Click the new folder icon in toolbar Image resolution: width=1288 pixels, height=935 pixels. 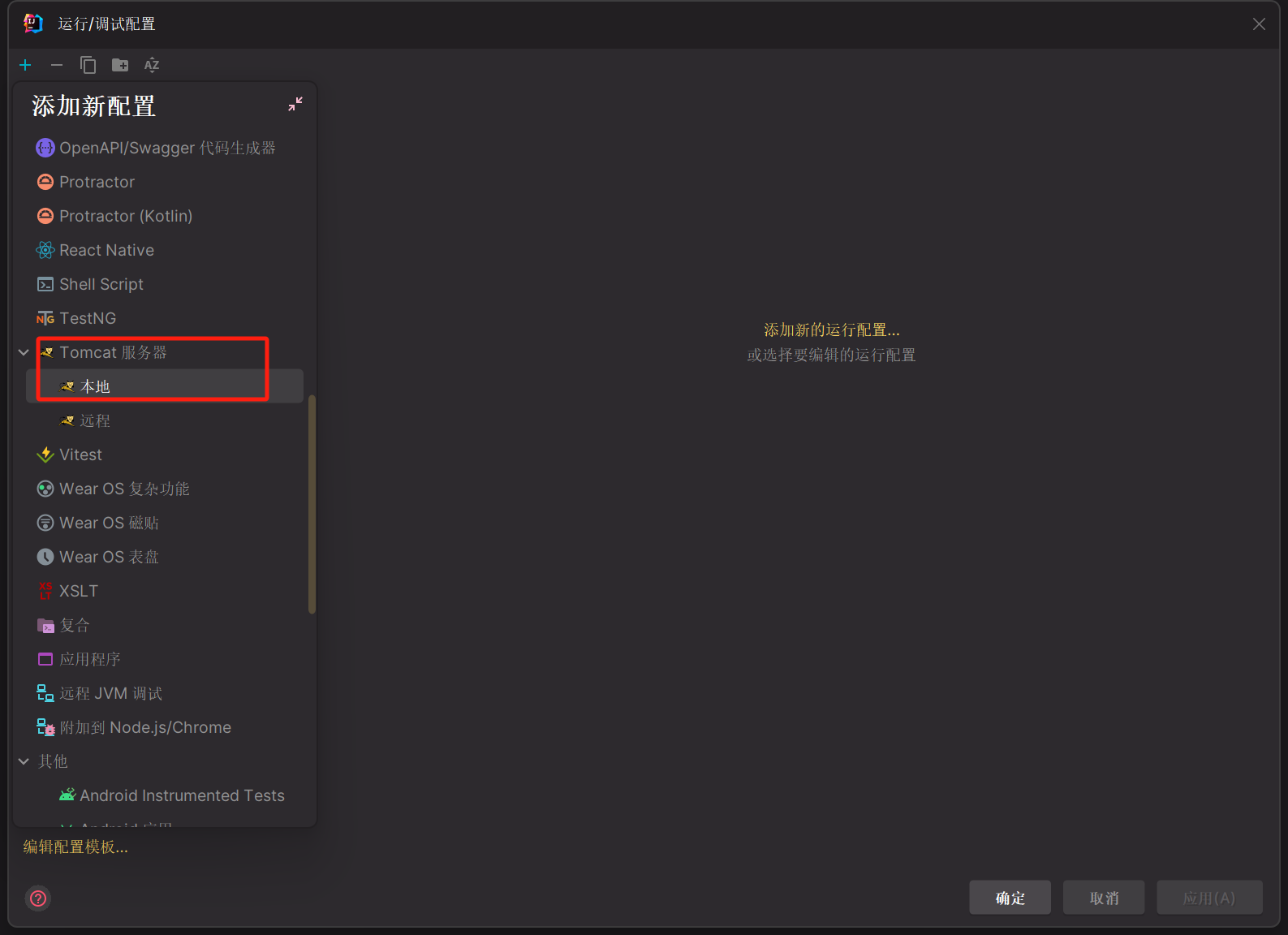[120, 65]
